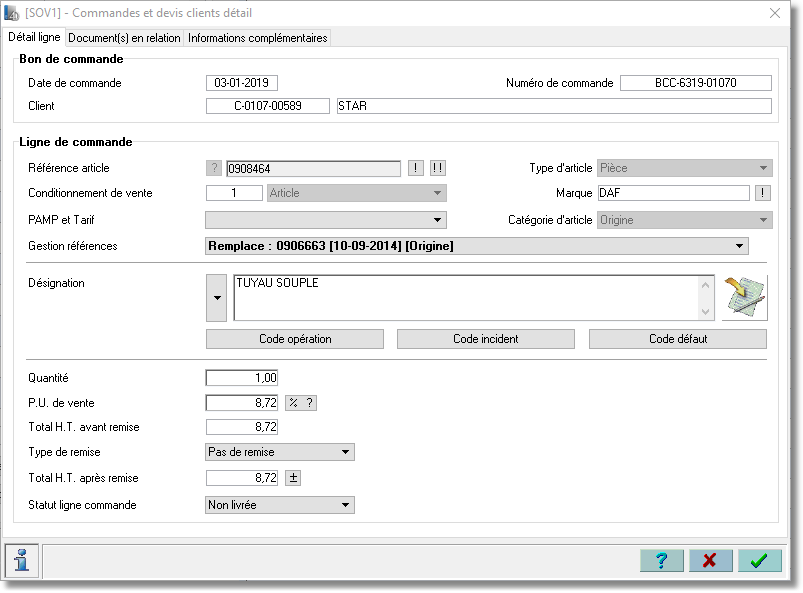
Task: Expand the Gestion références dropdown
Action: [477, 246]
